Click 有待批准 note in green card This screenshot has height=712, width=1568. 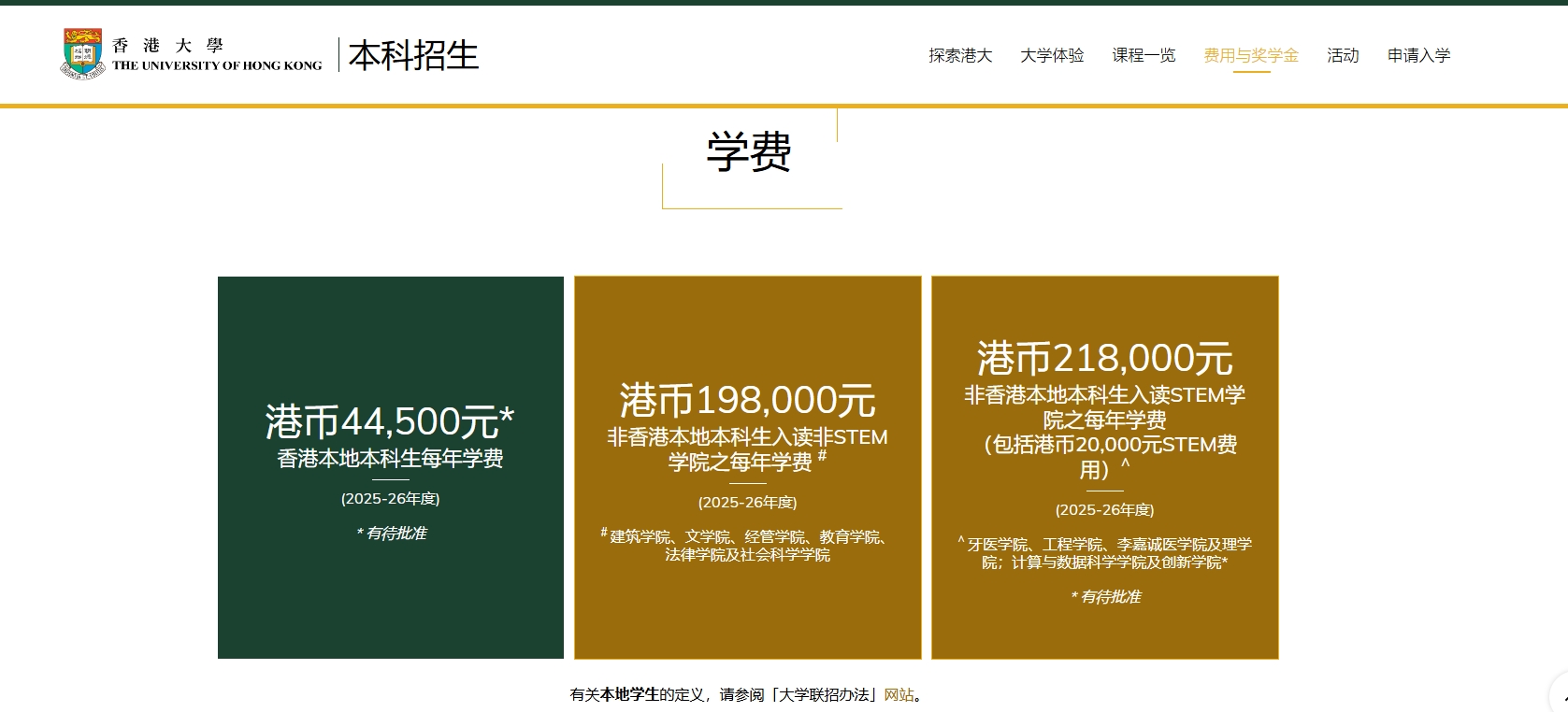pos(391,533)
